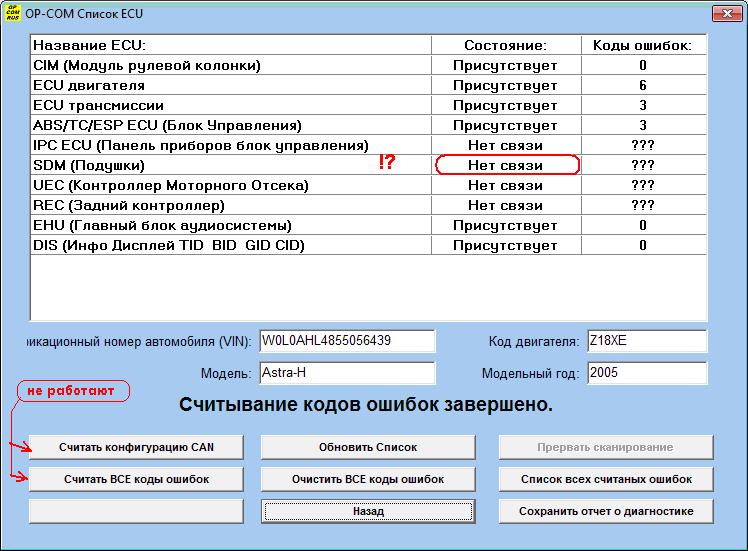The width and height of the screenshot is (748, 551).
Task: Click ??? error code of UEC row
Action: coord(643,185)
